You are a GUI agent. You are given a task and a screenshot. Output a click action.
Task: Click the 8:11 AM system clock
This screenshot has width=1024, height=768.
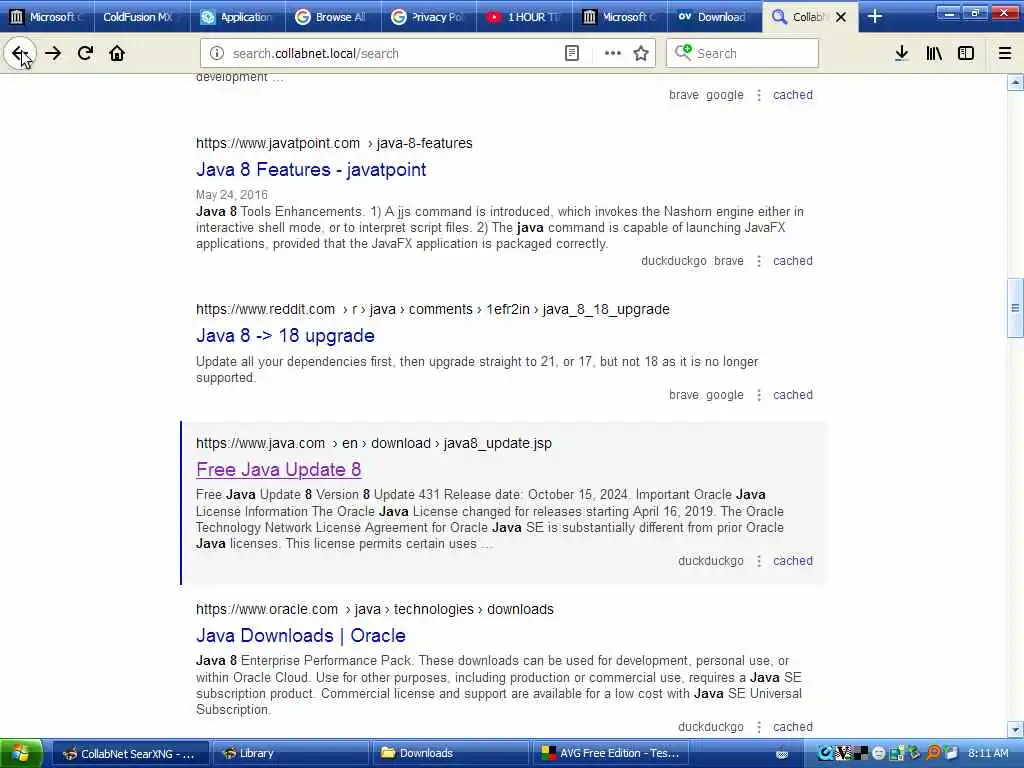pyautogui.click(x=988, y=754)
